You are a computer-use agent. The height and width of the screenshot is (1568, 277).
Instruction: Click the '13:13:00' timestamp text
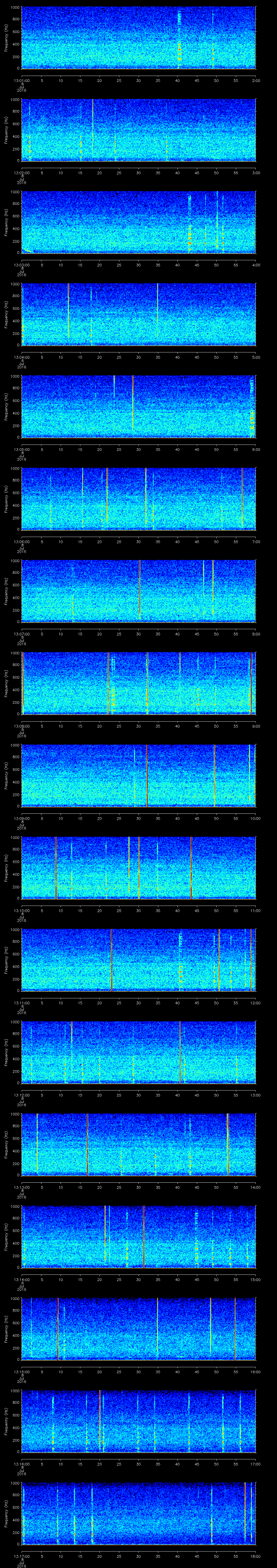(x=22, y=1187)
